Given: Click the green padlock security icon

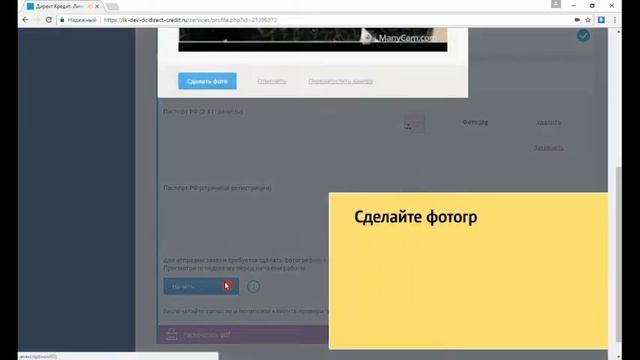Looking at the screenshot, I should point(62,20).
